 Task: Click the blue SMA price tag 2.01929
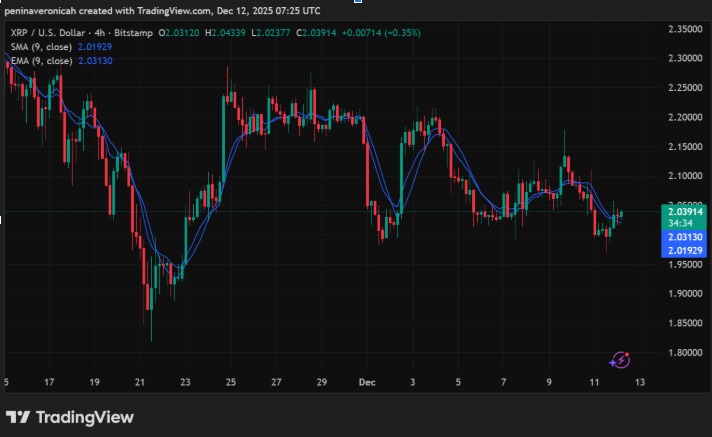(685, 250)
